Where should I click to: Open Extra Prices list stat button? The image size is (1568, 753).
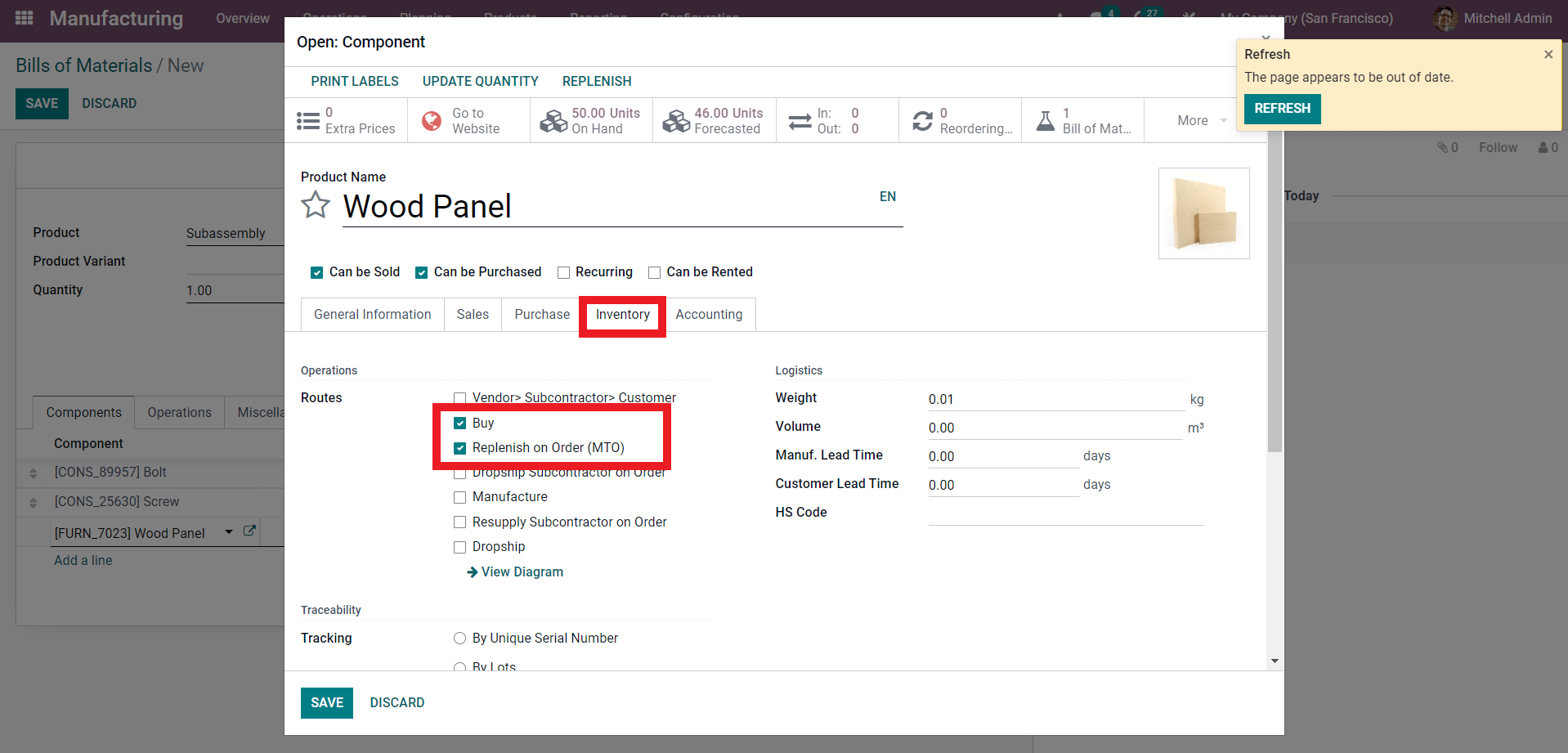346,121
